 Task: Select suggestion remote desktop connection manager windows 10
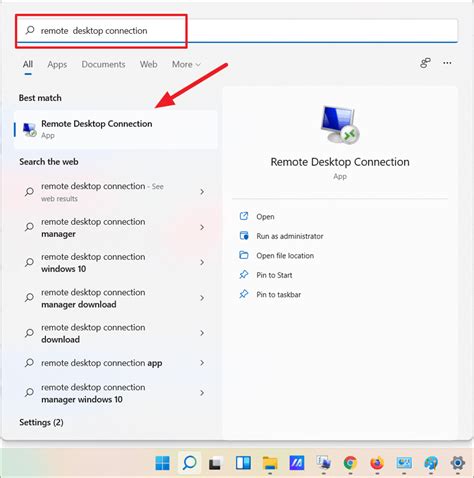click(x=93, y=393)
